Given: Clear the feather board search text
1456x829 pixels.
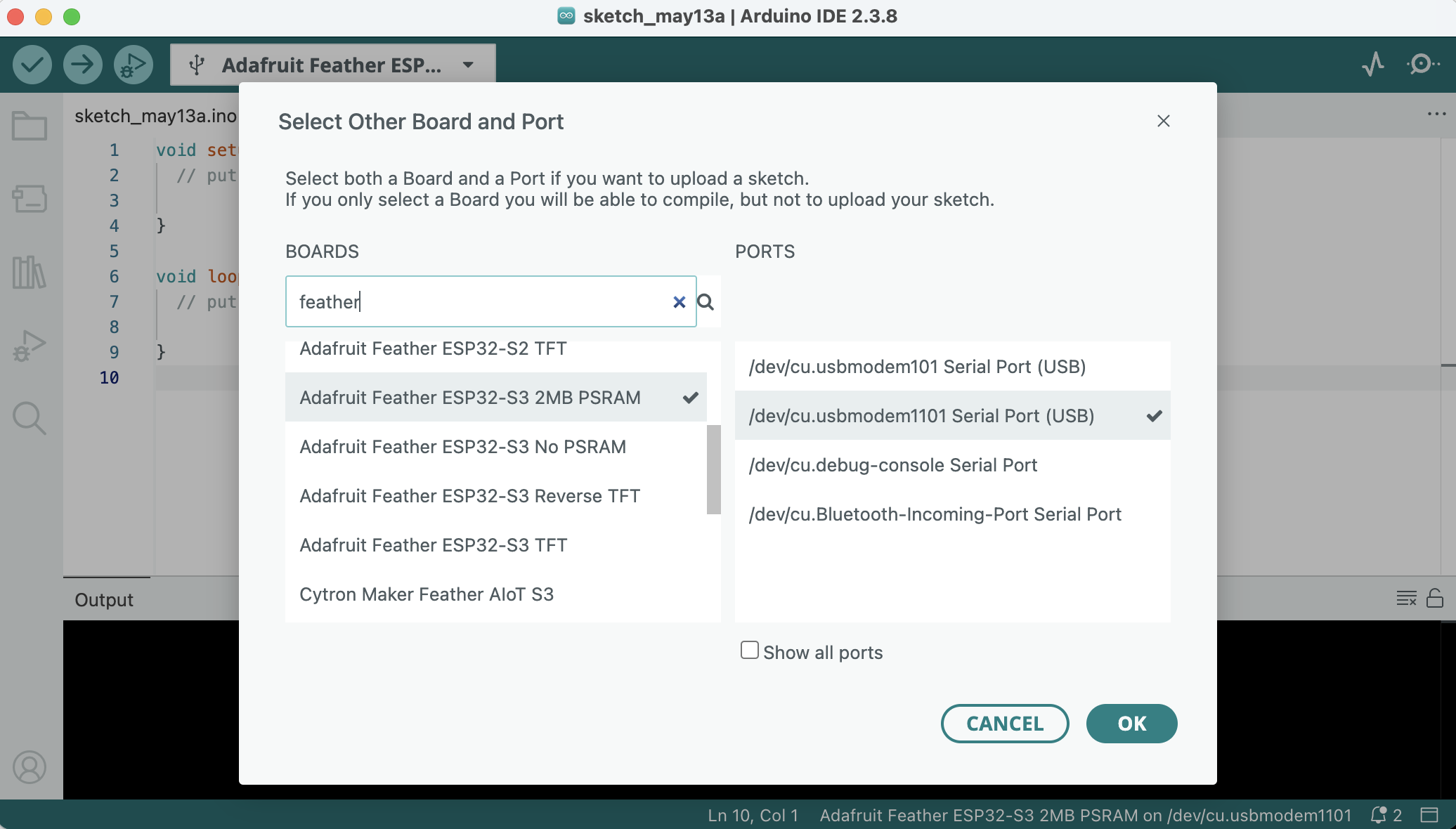Looking at the screenshot, I should [x=679, y=302].
